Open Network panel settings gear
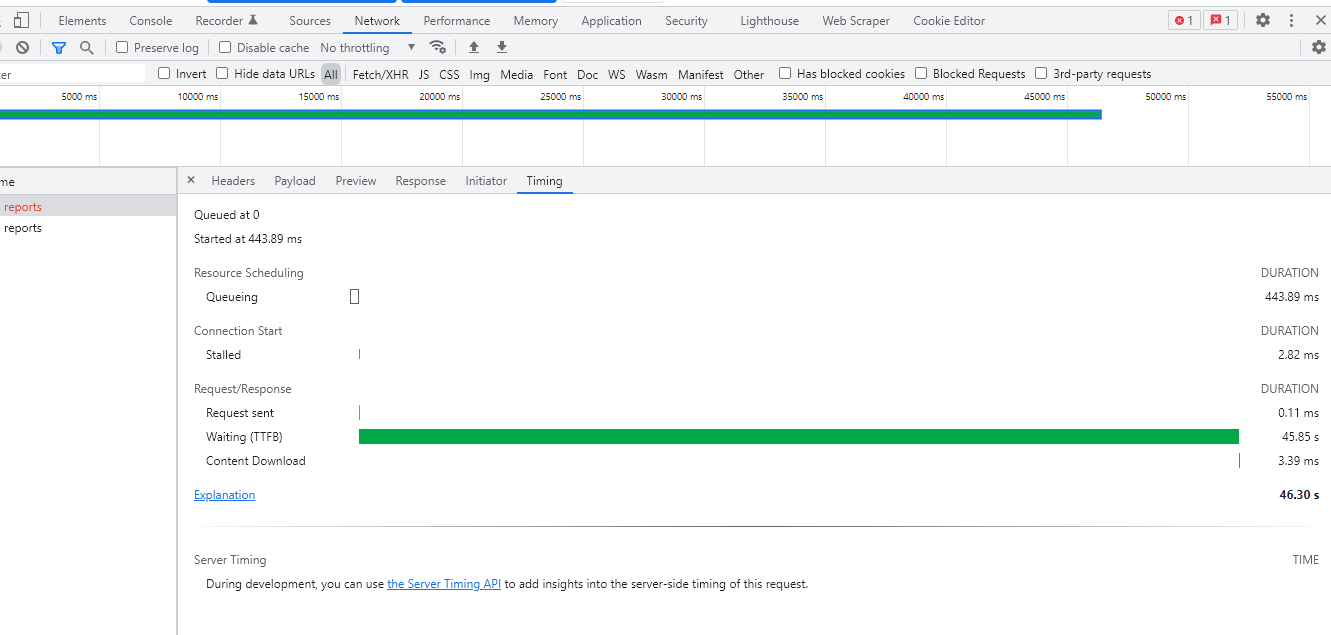The width and height of the screenshot is (1331, 635). (1319, 47)
